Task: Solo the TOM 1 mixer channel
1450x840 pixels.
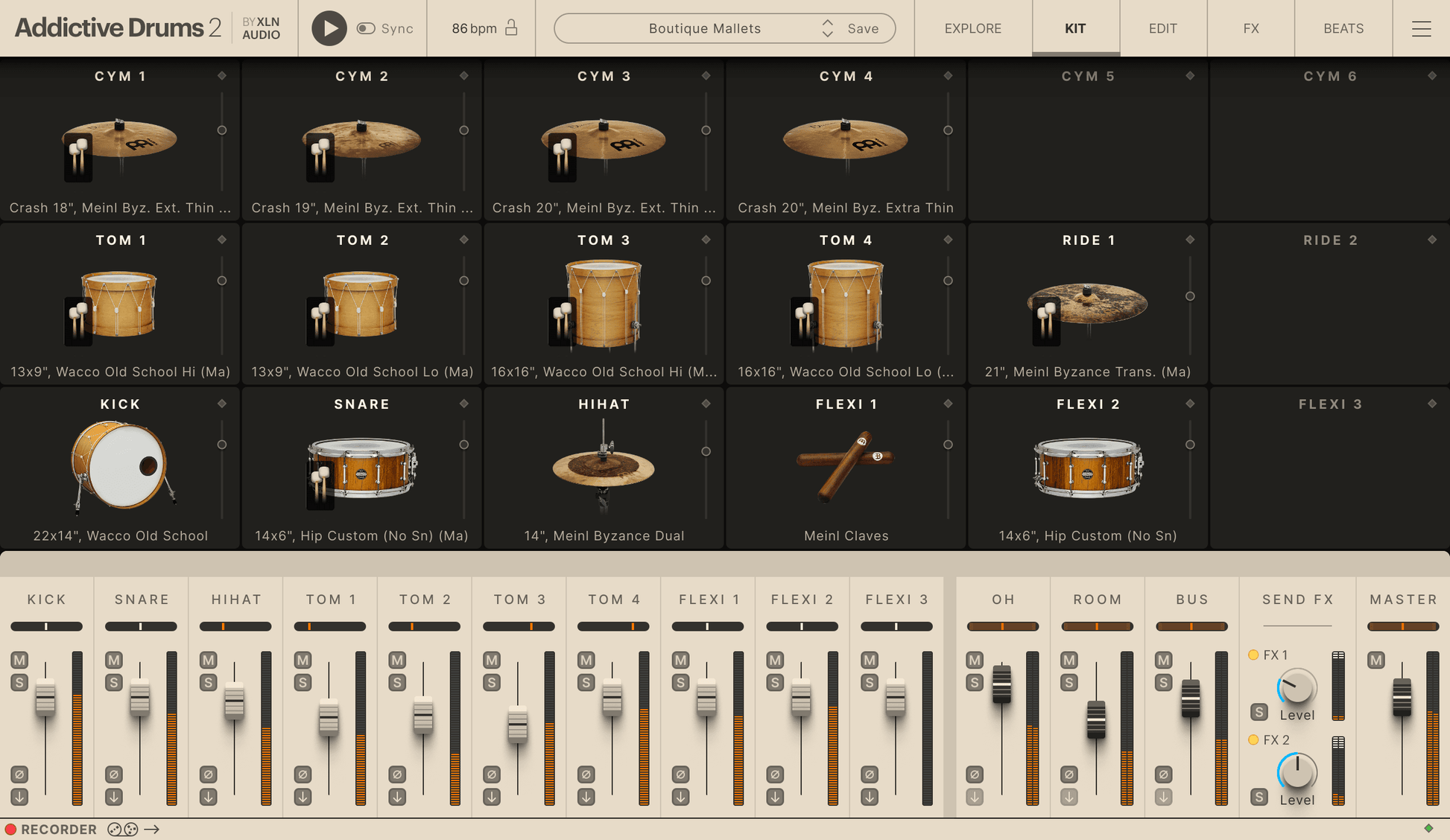Action: 302,681
